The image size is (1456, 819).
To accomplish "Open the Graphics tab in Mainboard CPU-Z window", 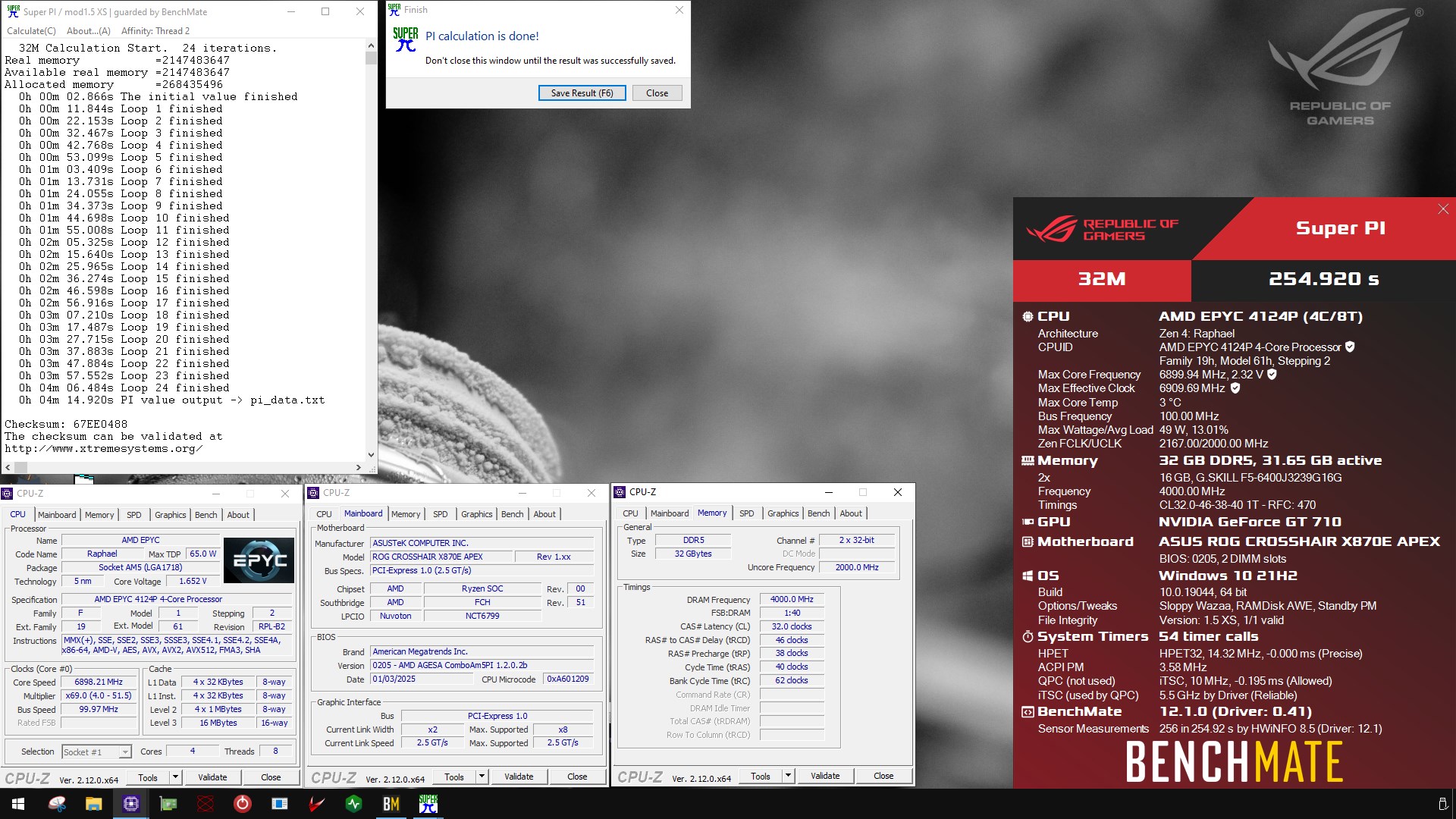I will 476,514.
